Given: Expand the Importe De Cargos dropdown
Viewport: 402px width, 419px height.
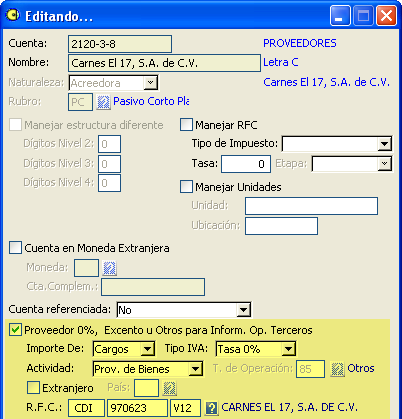Looking at the screenshot, I should (x=147, y=349).
